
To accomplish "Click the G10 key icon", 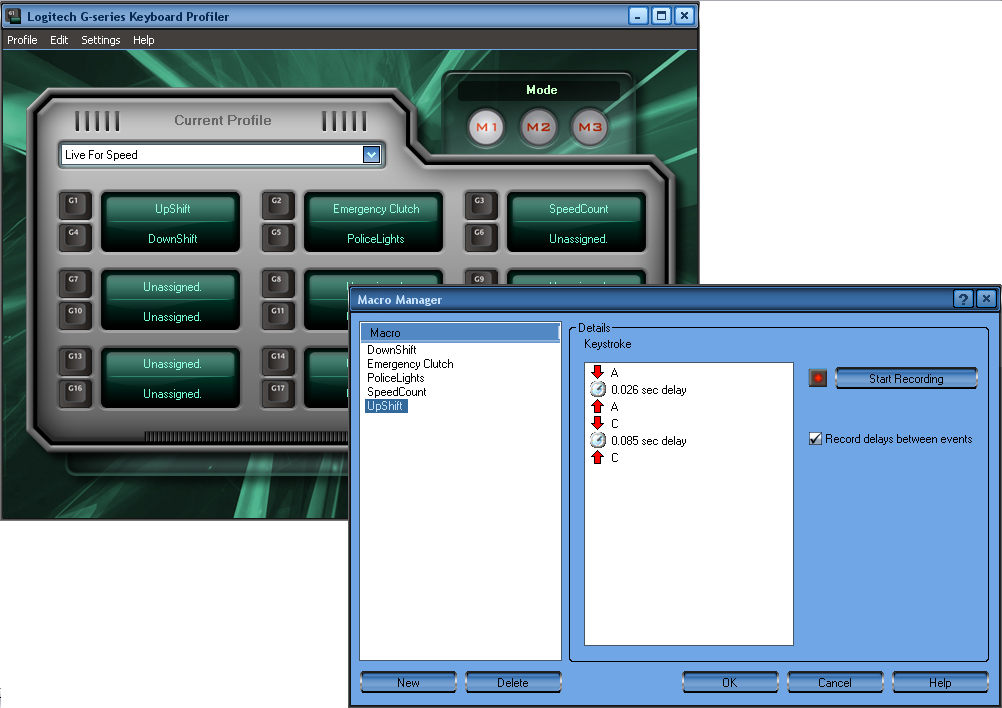I will pos(75,315).
